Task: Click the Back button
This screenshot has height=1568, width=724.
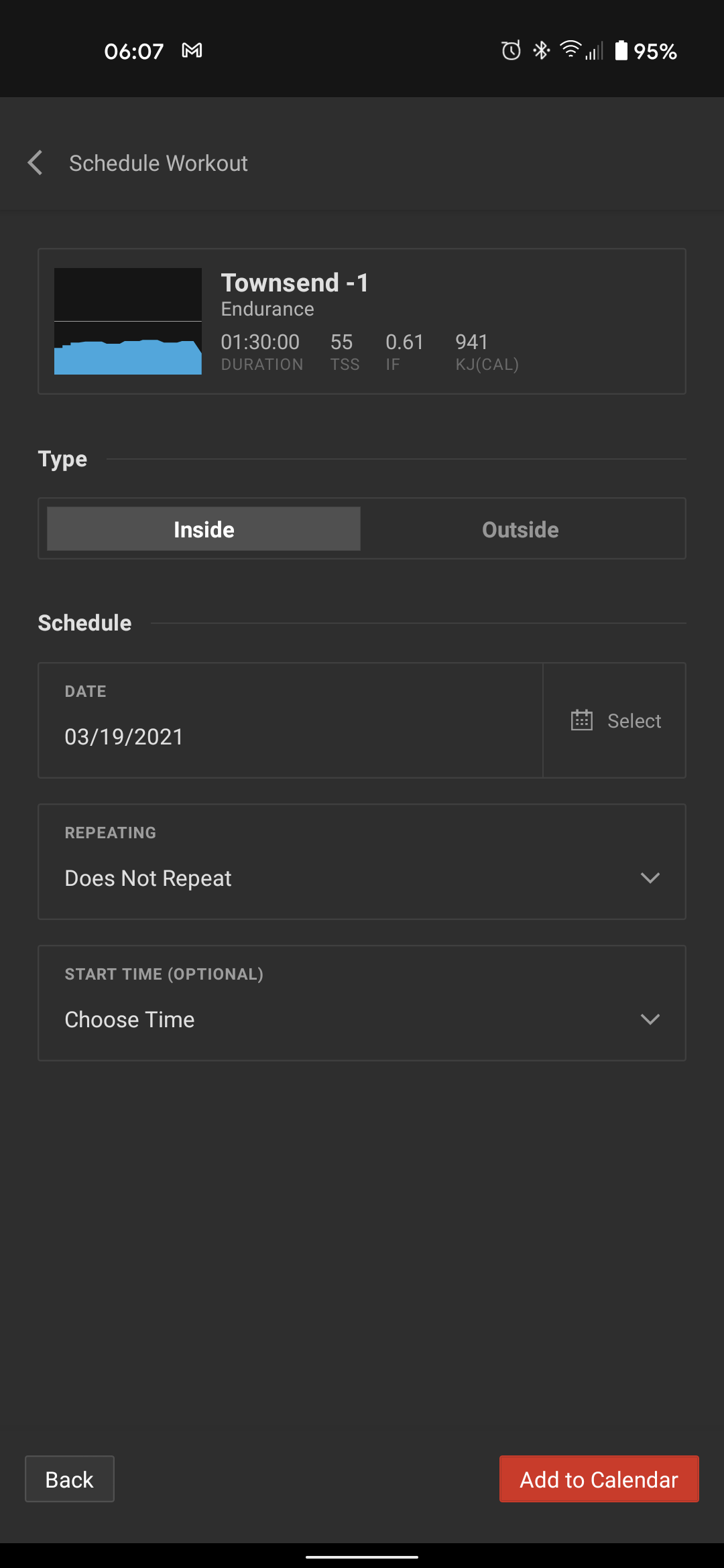Action: 70,1479
